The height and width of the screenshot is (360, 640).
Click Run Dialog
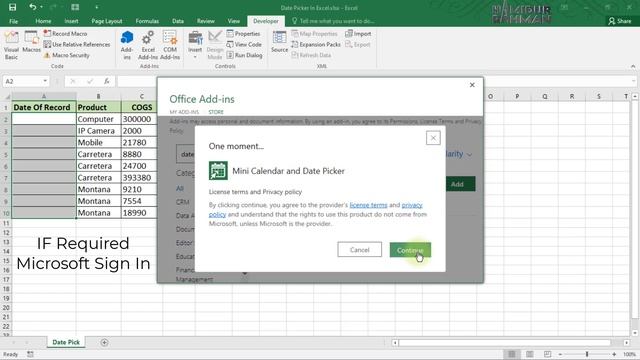pyautogui.click(x=244, y=55)
